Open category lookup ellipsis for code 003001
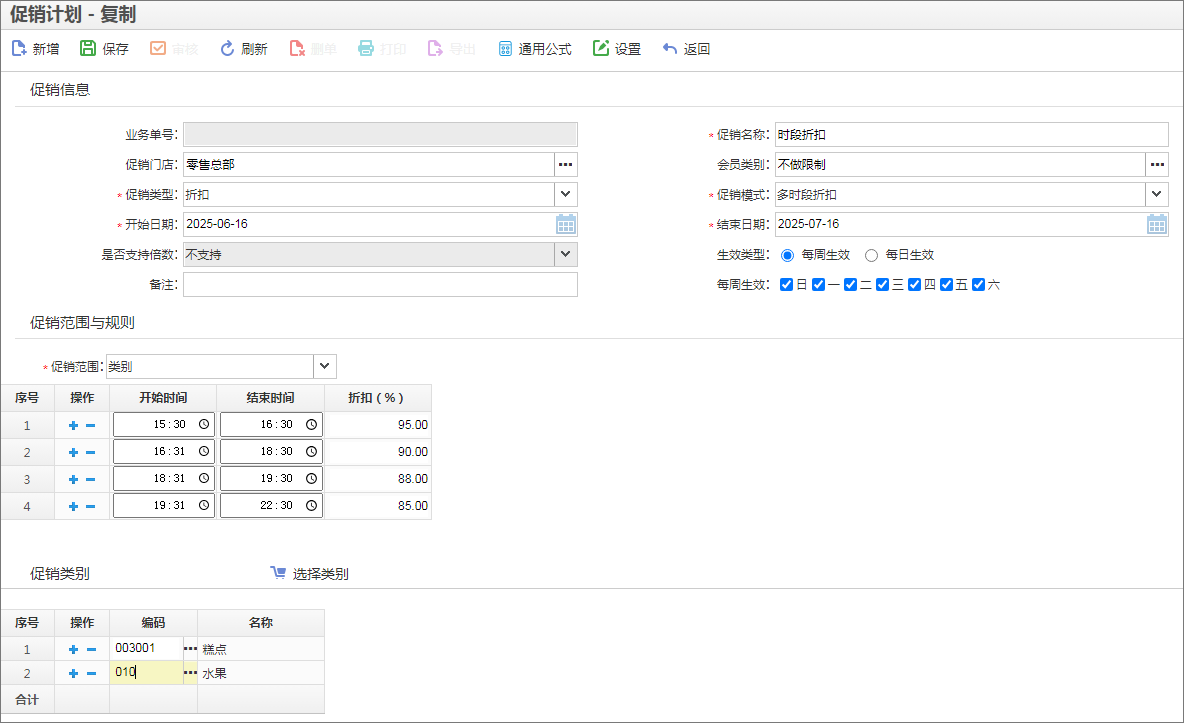 pyautogui.click(x=190, y=649)
